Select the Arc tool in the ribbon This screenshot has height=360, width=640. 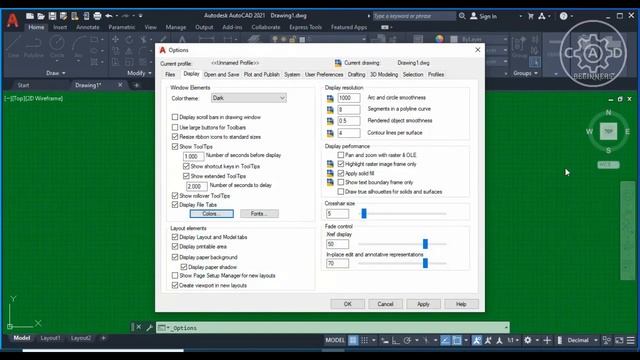pos(78,47)
